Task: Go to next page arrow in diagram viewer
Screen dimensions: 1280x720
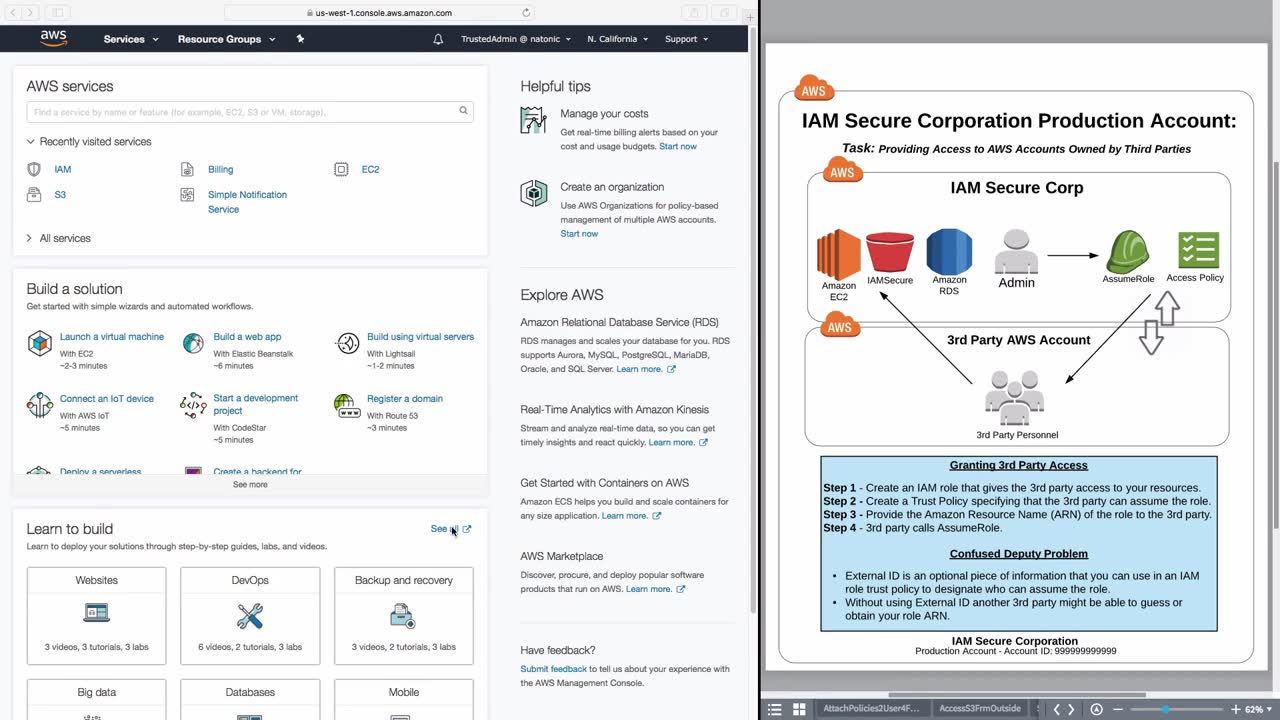Action: [1071, 709]
